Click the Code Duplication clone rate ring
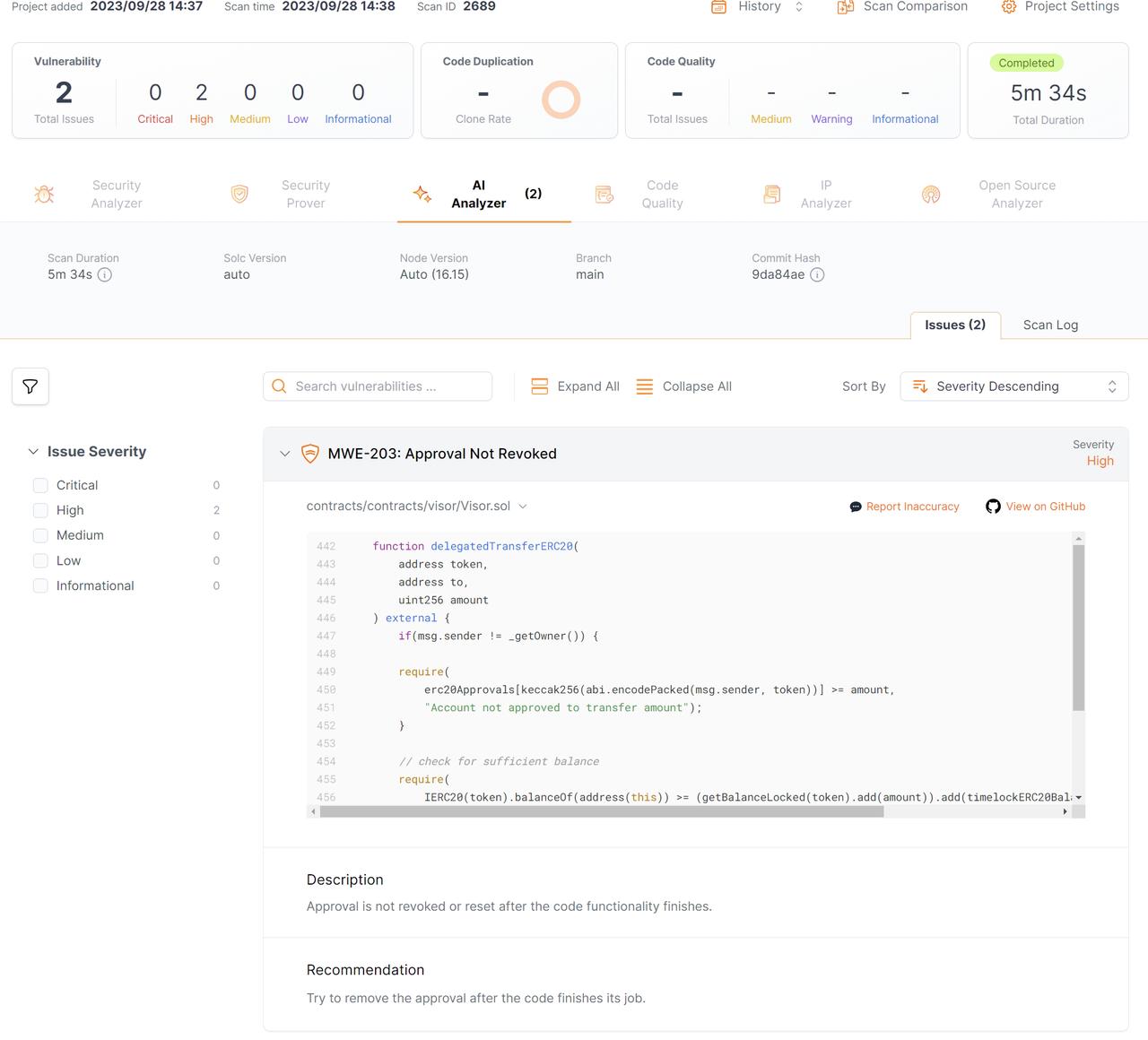The height and width of the screenshot is (1040, 1148). pos(561,100)
